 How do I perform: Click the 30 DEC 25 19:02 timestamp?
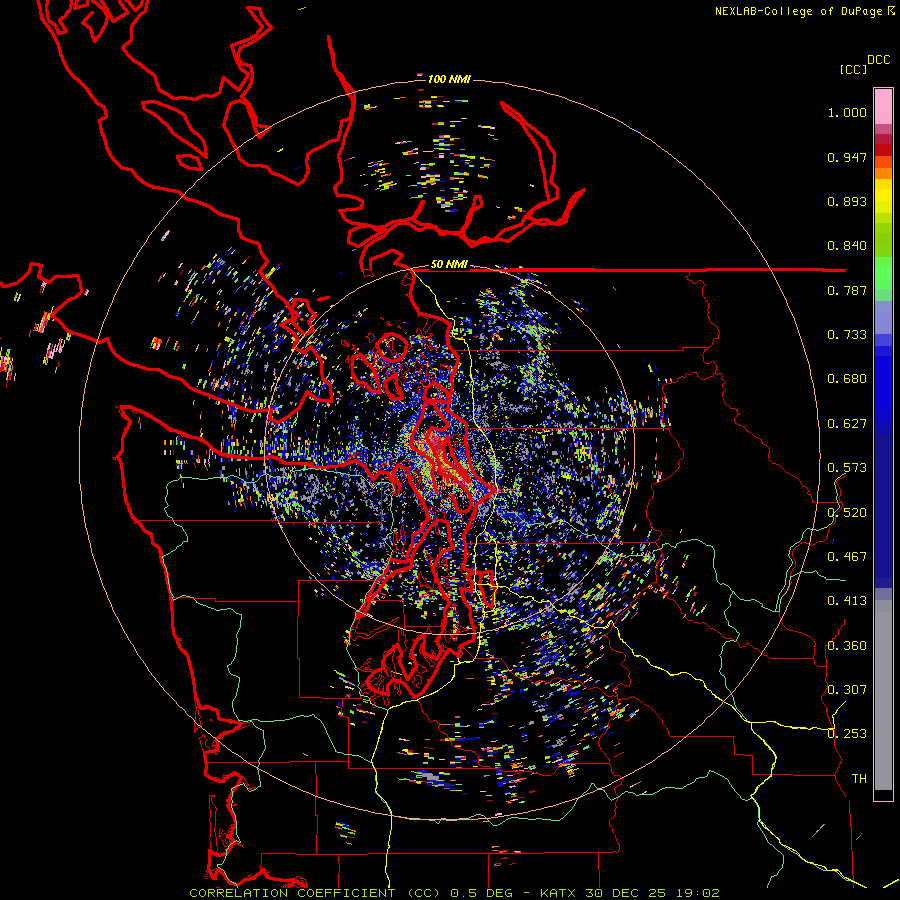(652, 893)
